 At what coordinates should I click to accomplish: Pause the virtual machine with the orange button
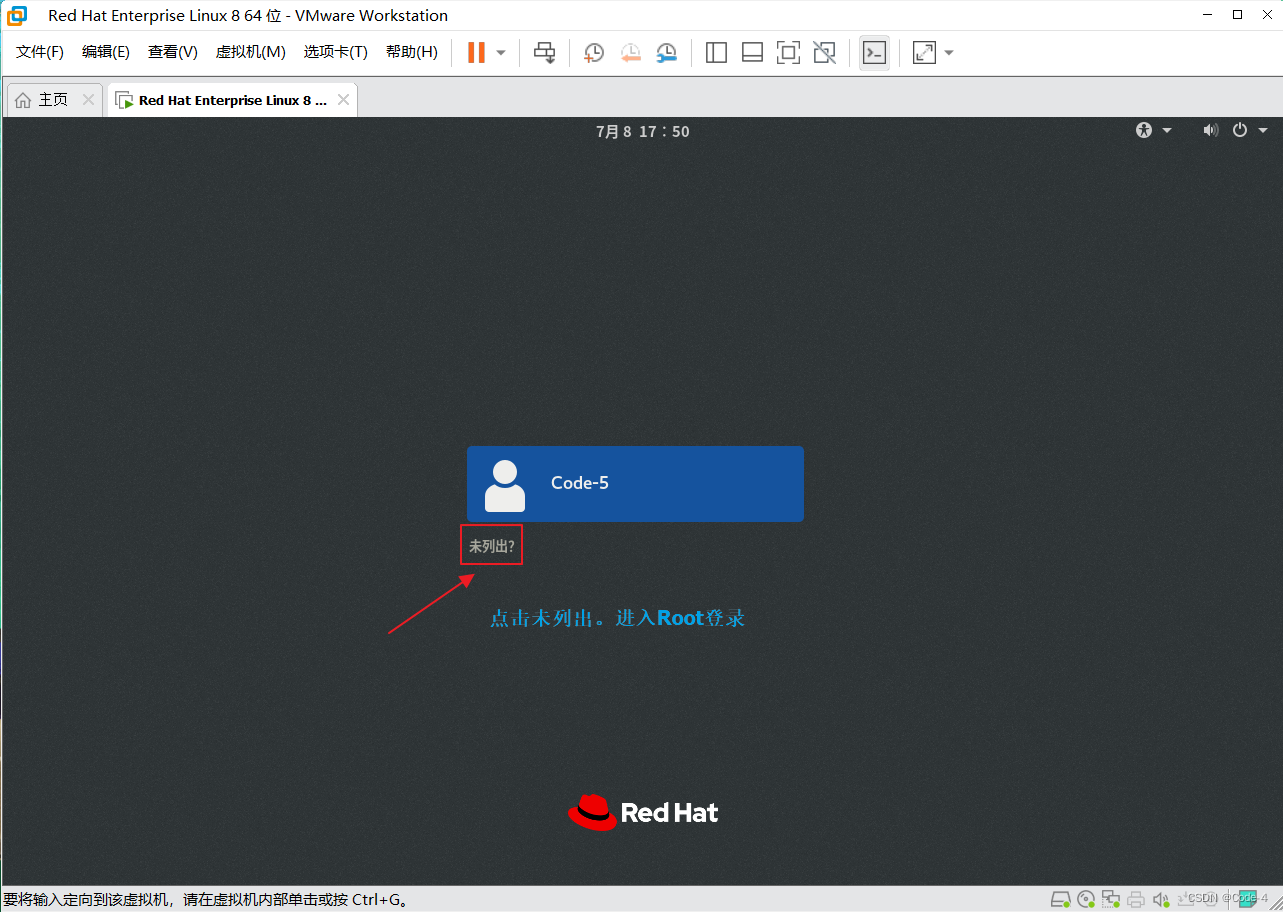coord(476,52)
